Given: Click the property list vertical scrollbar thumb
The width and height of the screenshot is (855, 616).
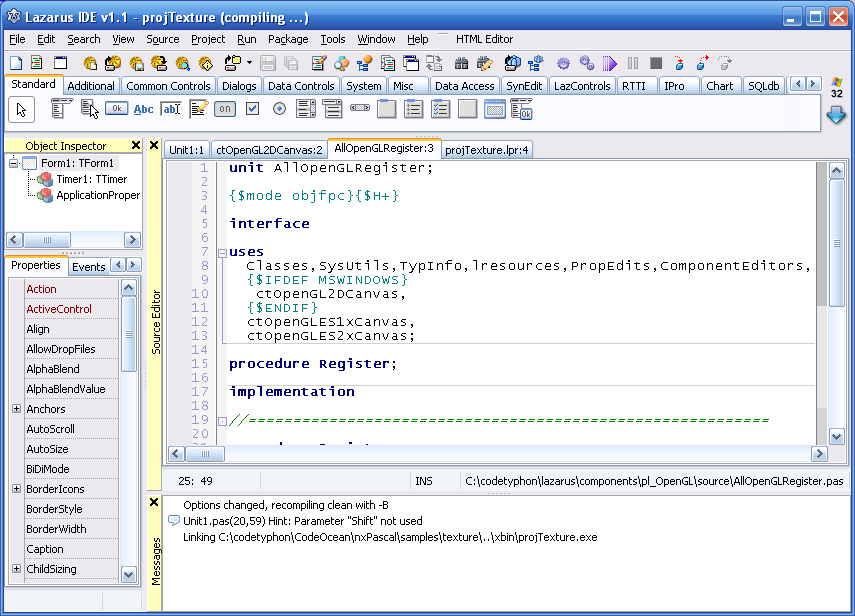Looking at the screenshot, I should tap(129, 334).
